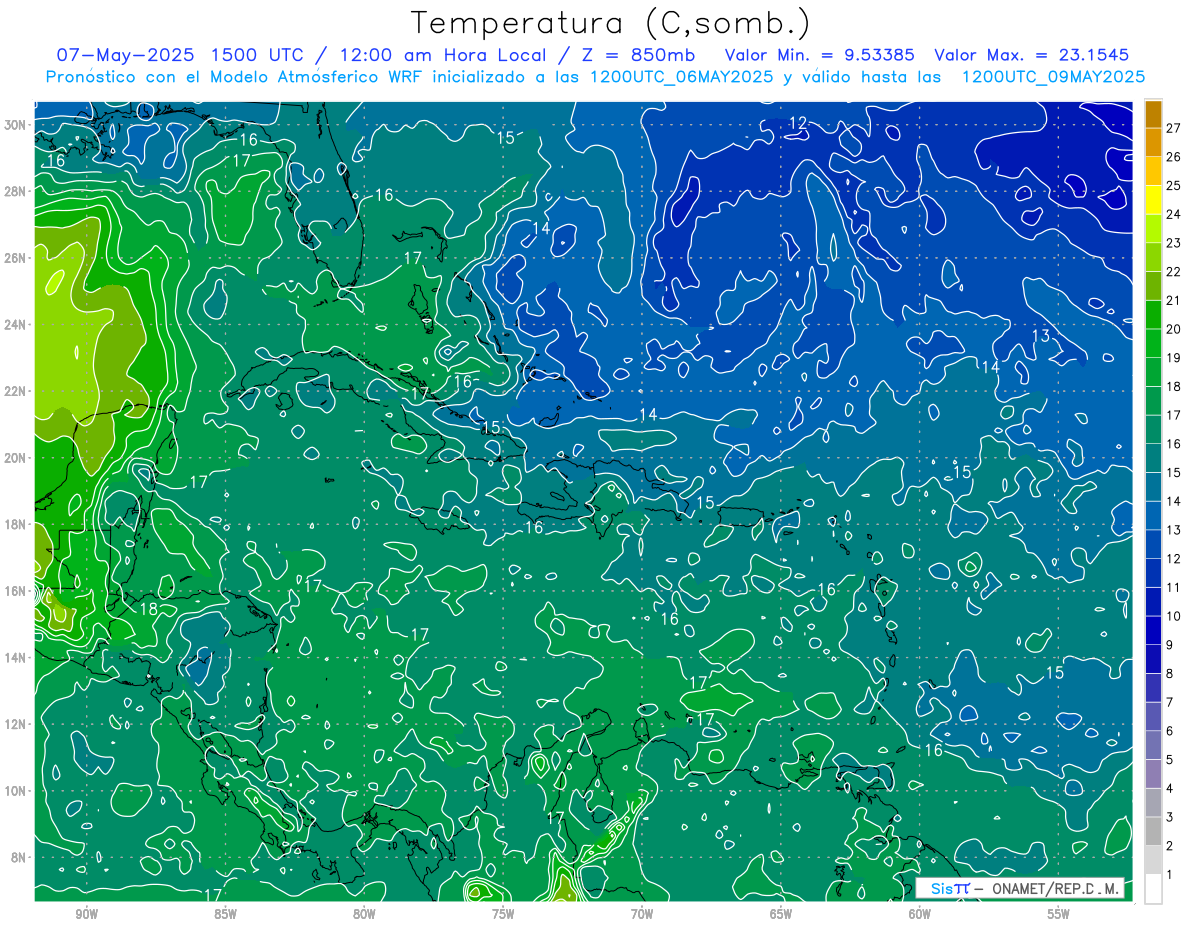Click the "10N" latitude axis label
The width and height of the screenshot is (1200, 927).
tap(15, 790)
